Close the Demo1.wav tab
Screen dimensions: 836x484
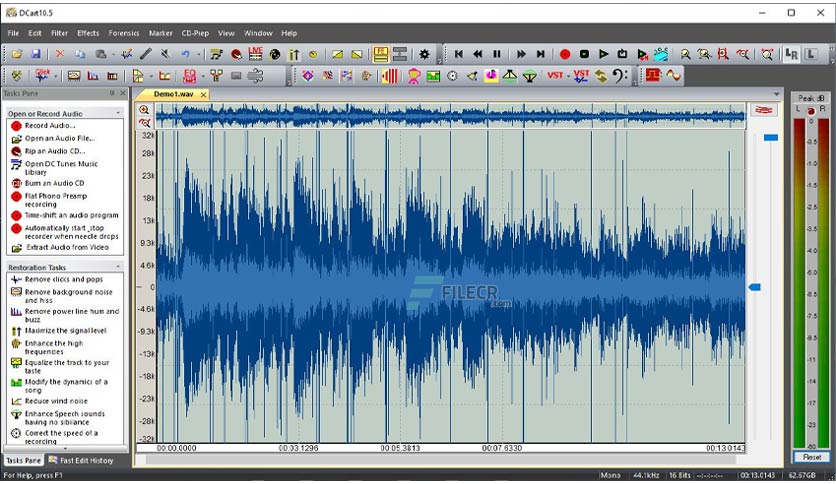coord(203,94)
